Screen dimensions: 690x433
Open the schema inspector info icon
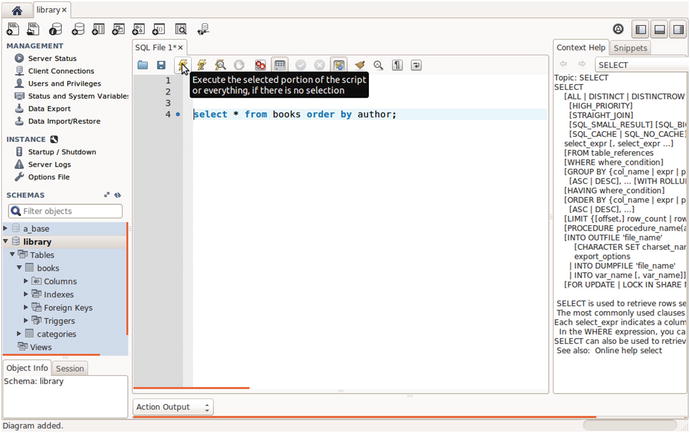pyautogui.click(x=55, y=29)
